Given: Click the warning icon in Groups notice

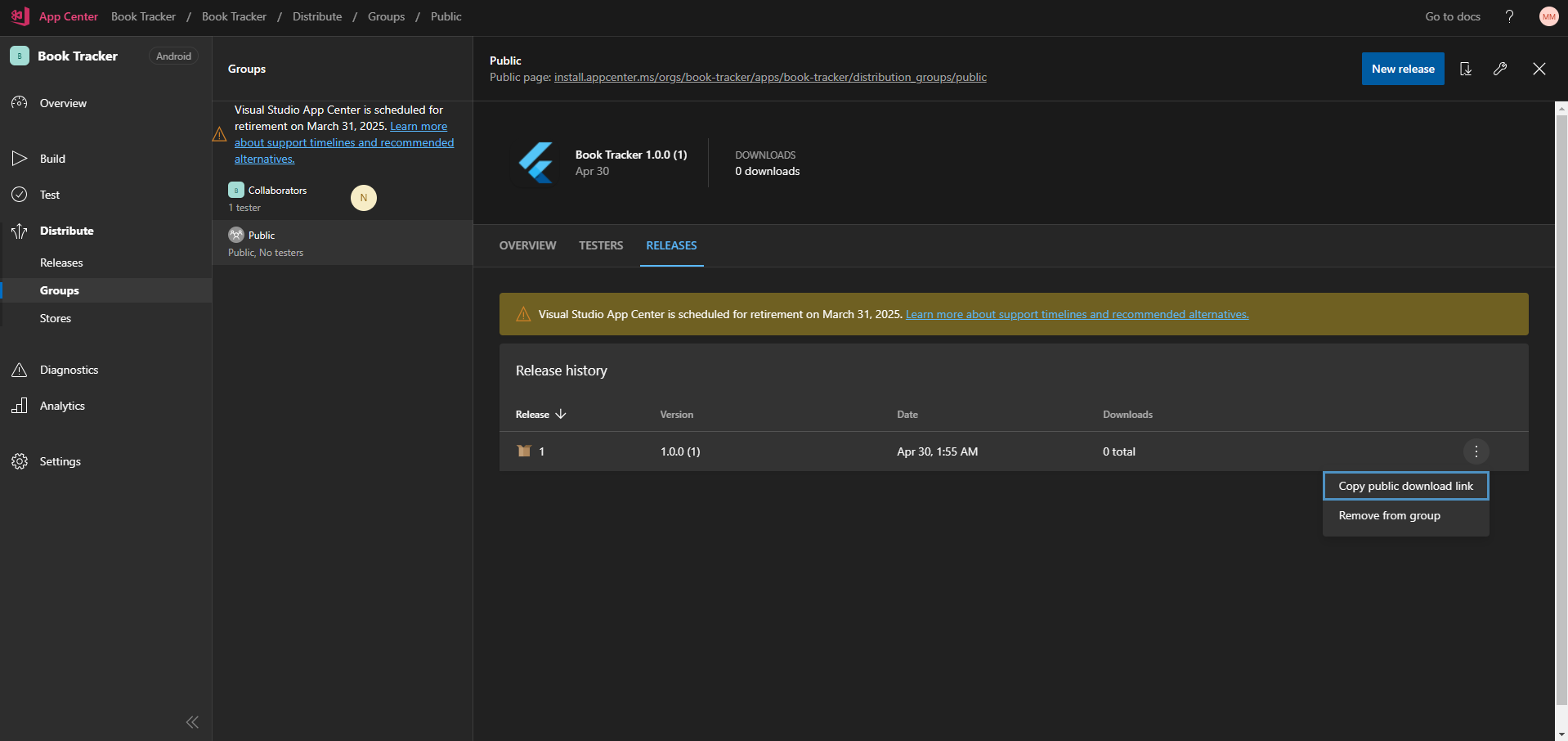Looking at the screenshot, I should click(x=219, y=134).
